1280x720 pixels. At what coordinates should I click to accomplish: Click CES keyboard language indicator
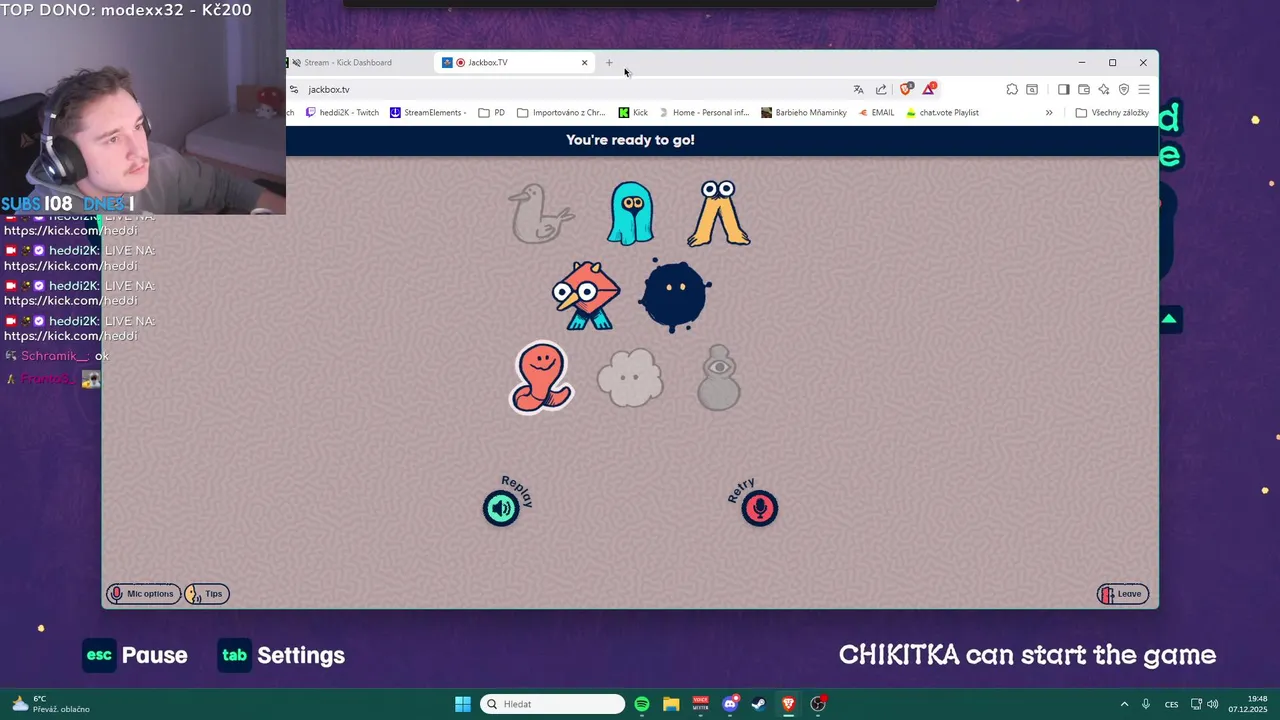pyautogui.click(x=1171, y=704)
